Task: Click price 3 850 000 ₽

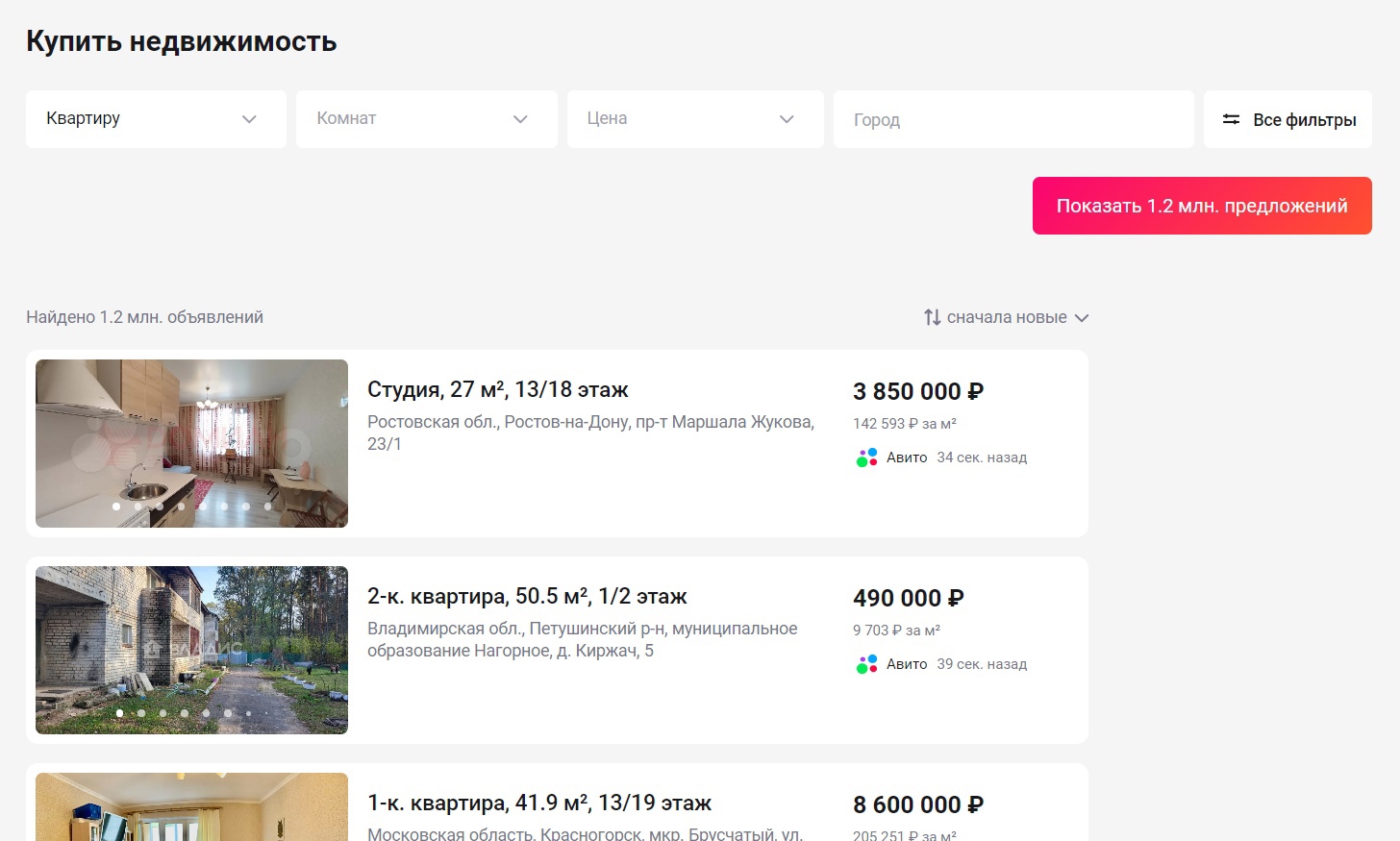Action: coord(918,391)
